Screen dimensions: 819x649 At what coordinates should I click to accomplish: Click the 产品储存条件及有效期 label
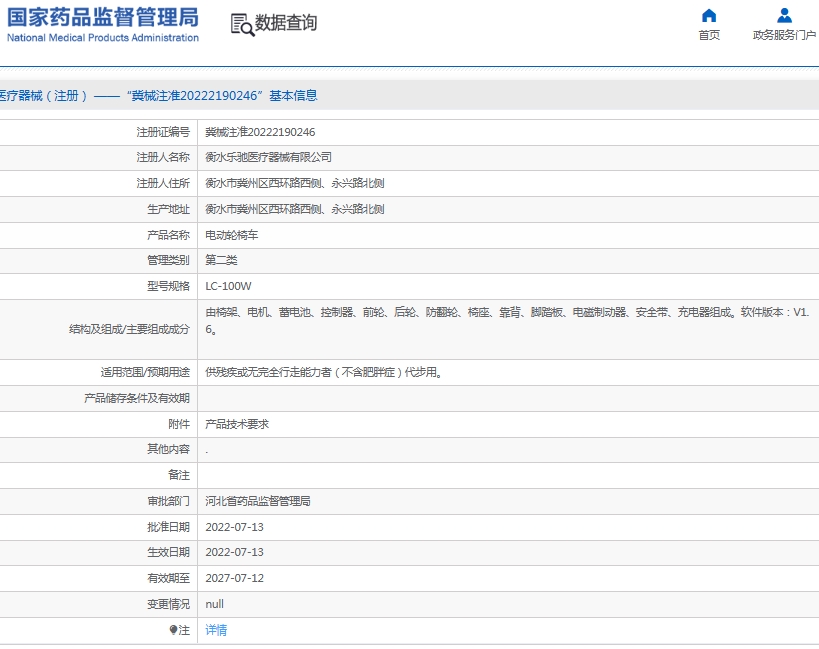137,398
